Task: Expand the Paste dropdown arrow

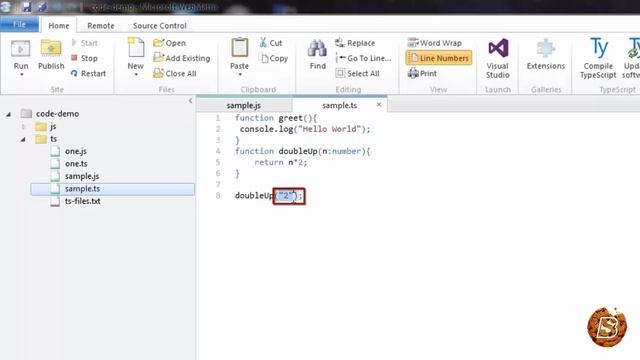Action: point(240,75)
